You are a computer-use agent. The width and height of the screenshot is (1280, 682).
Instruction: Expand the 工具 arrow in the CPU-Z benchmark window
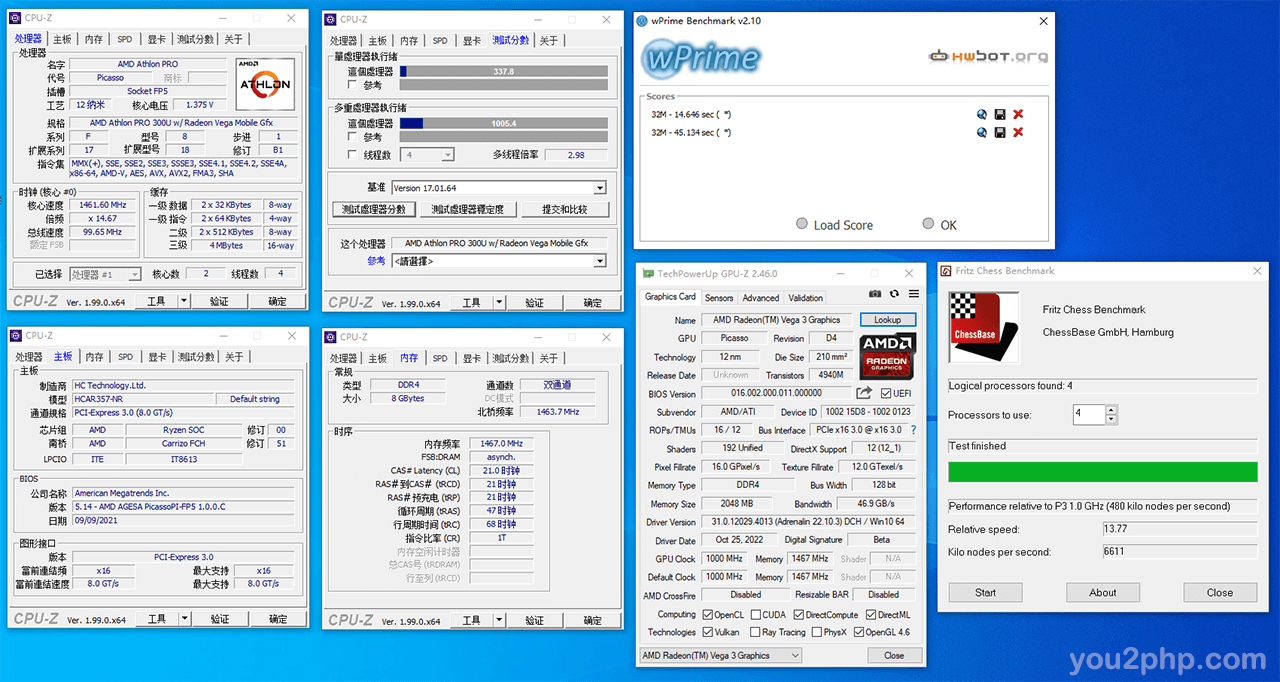tap(499, 303)
